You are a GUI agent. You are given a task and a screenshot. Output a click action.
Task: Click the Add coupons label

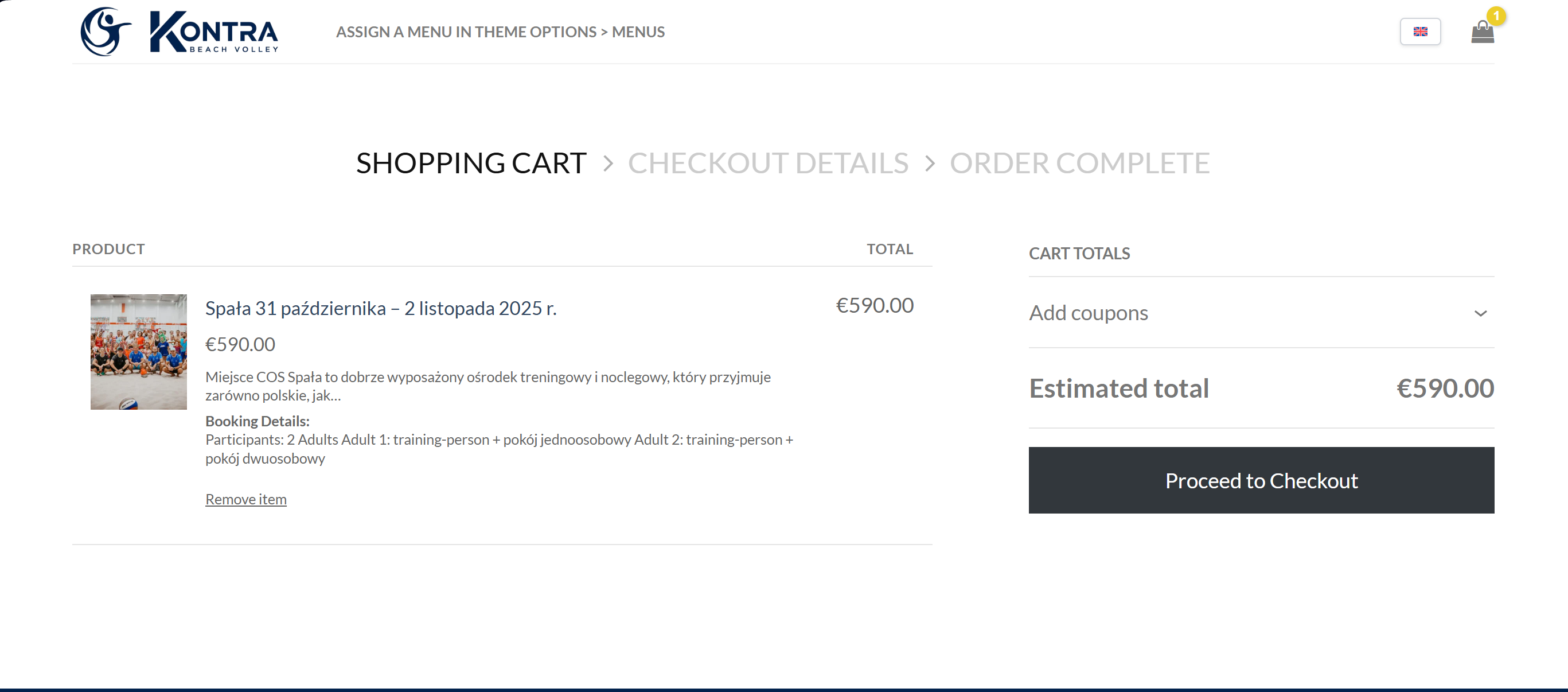(x=1088, y=313)
